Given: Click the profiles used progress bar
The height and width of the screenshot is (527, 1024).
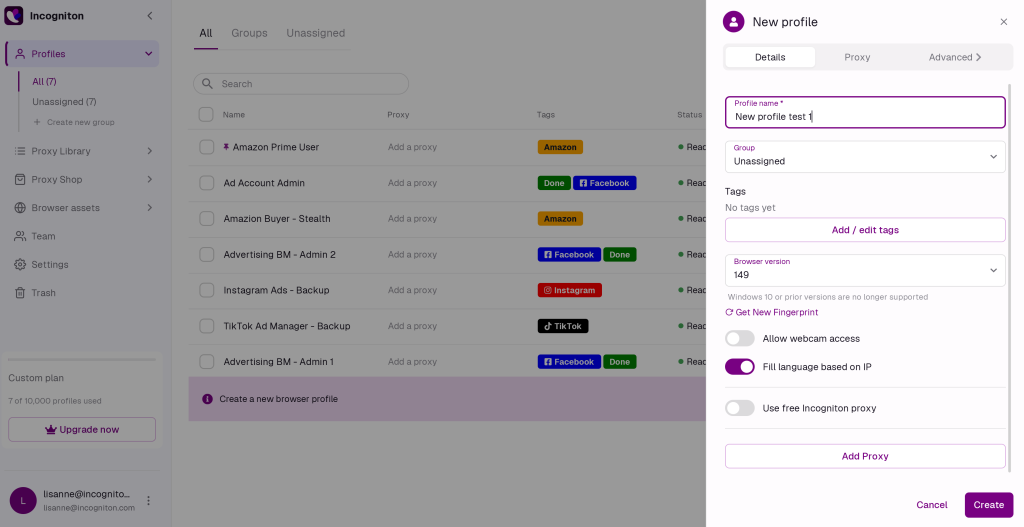Looking at the screenshot, I should (82, 359).
